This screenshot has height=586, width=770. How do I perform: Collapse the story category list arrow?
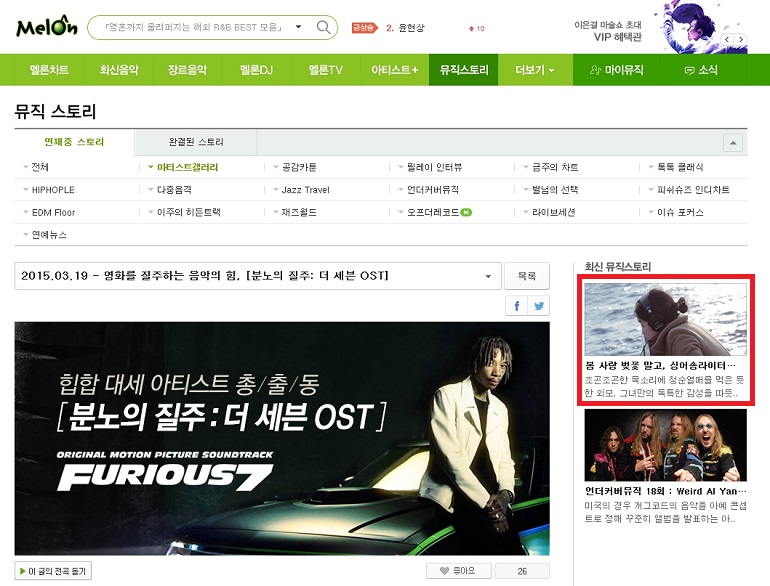tap(733, 143)
